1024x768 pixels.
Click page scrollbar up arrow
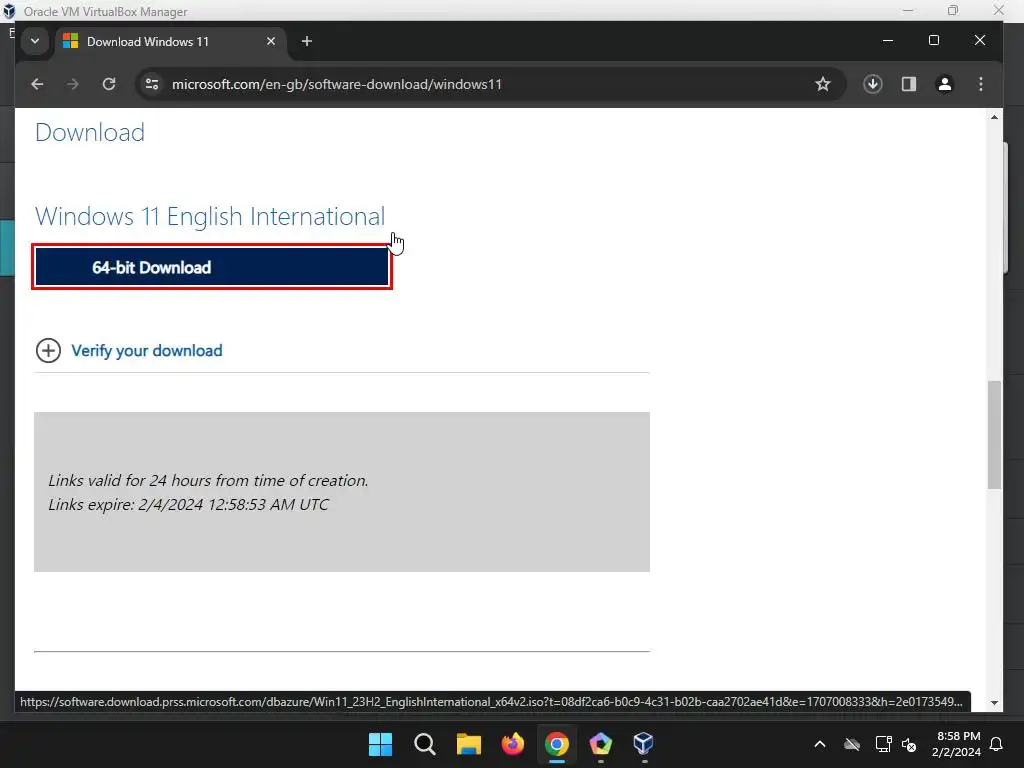pos(994,118)
